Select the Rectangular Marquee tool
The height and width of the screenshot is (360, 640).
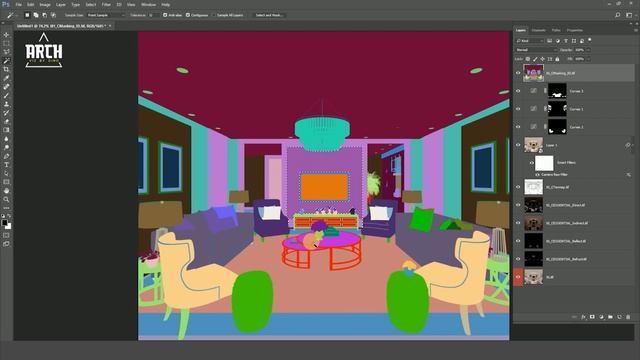(6, 43)
